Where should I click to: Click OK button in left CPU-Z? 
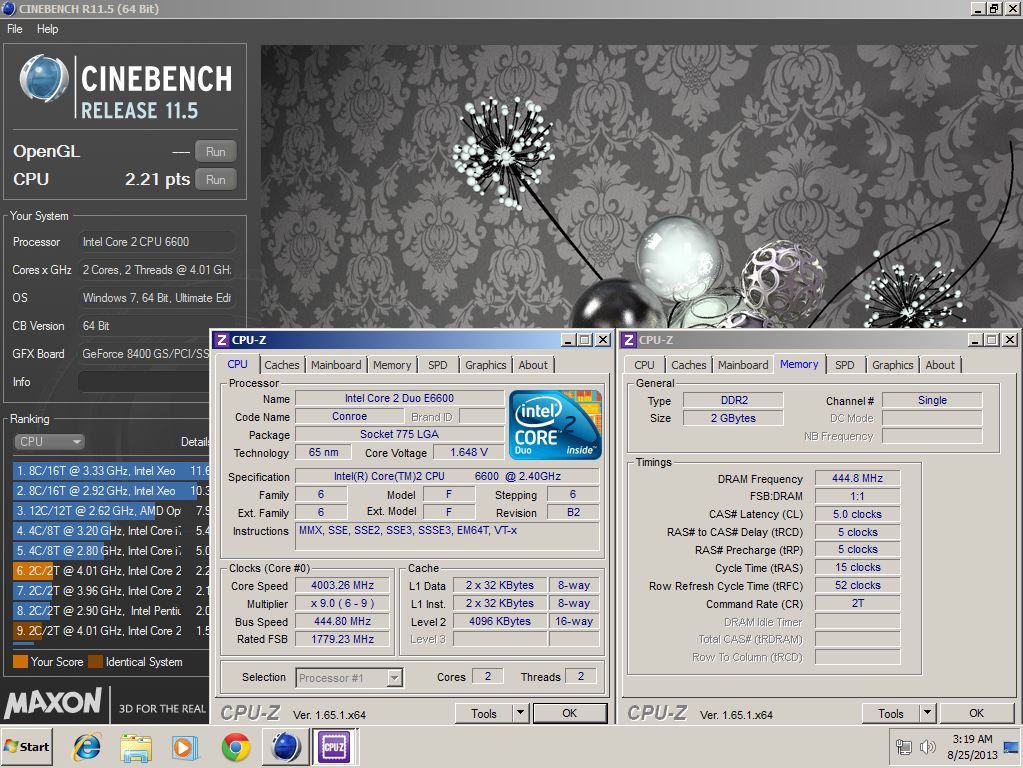pos(570,713)
